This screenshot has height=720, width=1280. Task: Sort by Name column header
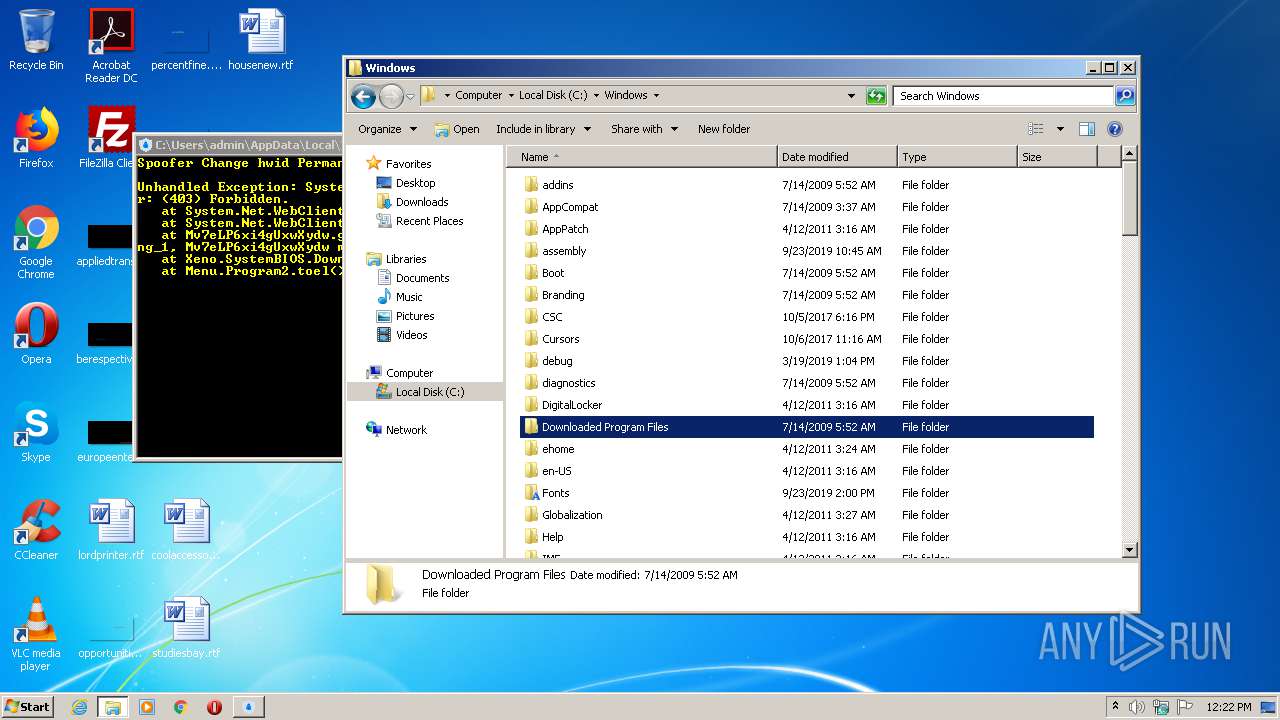(x=642, y=157)
